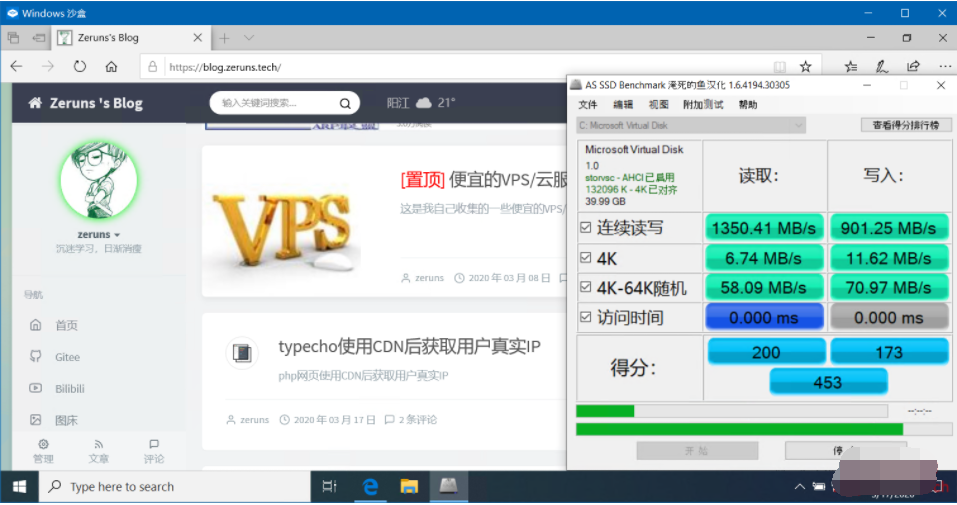Add page to favorites star

(x=806, y=67)
